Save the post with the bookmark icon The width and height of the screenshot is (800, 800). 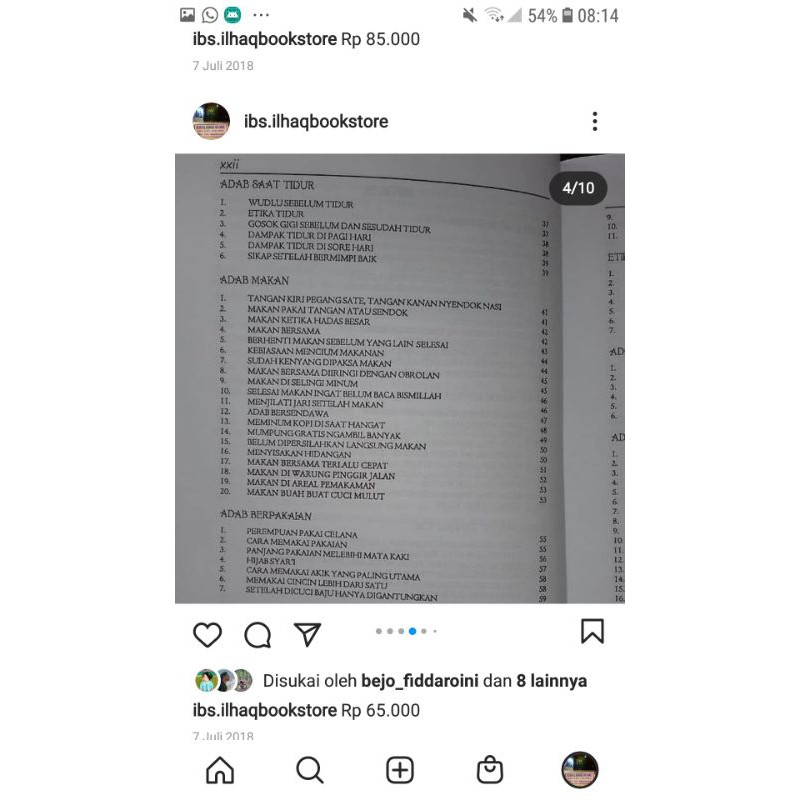tap(592, 631)
